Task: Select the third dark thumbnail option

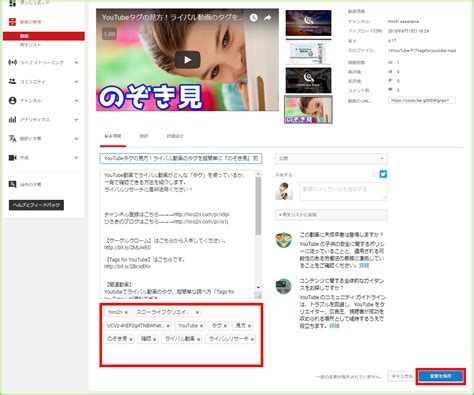Action: 308,80
